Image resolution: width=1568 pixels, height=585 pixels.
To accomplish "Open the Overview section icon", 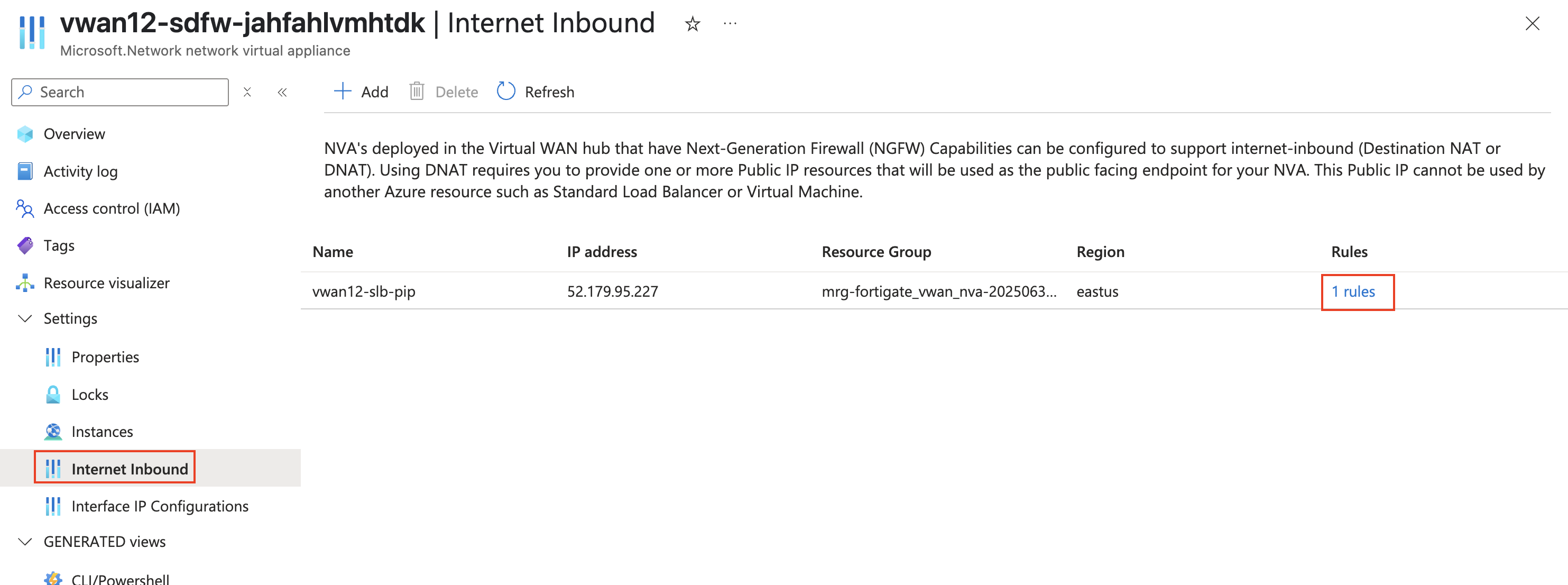I will tap(25, 134).
